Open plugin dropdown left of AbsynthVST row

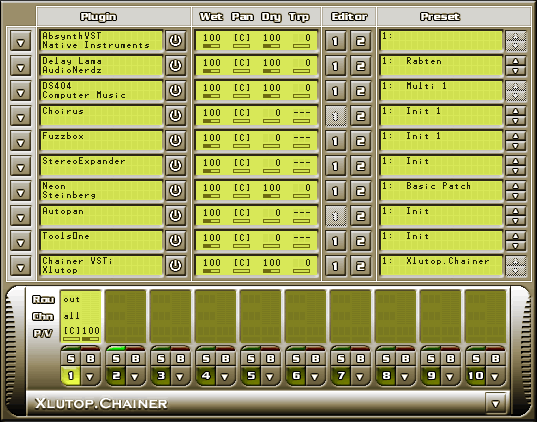coord(21,41)
